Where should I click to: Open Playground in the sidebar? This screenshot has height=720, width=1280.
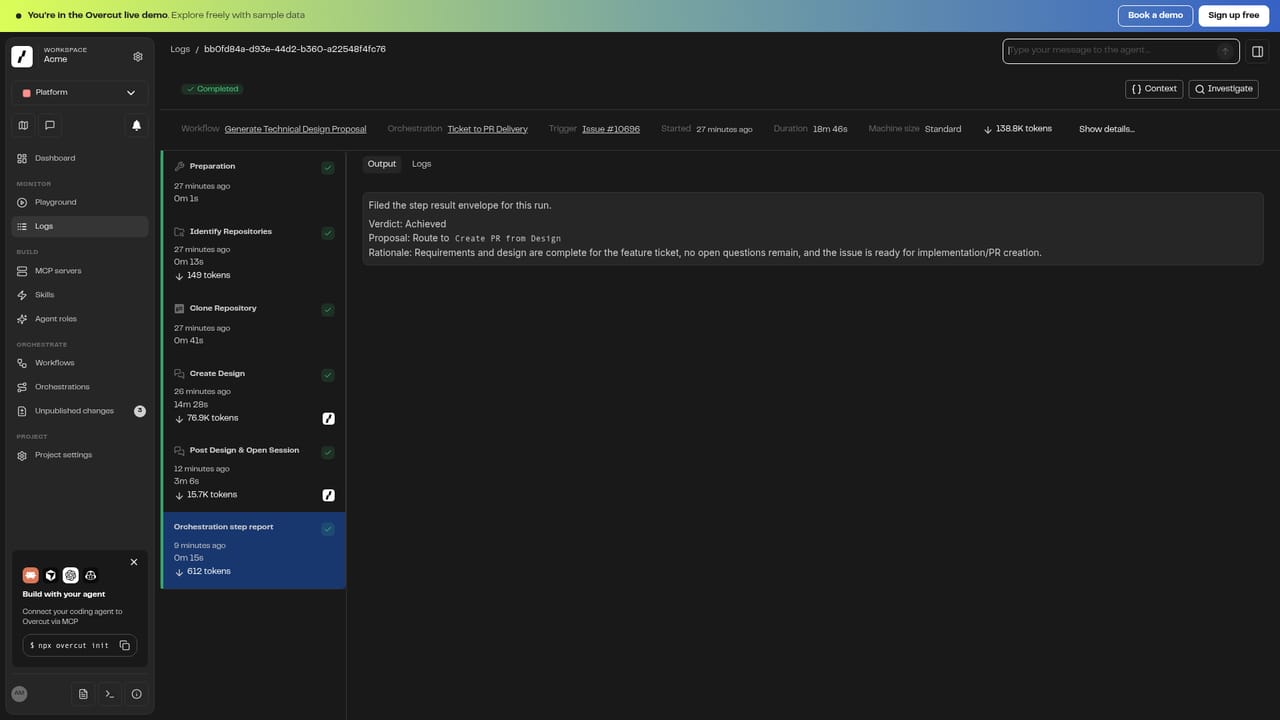(80, 202)
